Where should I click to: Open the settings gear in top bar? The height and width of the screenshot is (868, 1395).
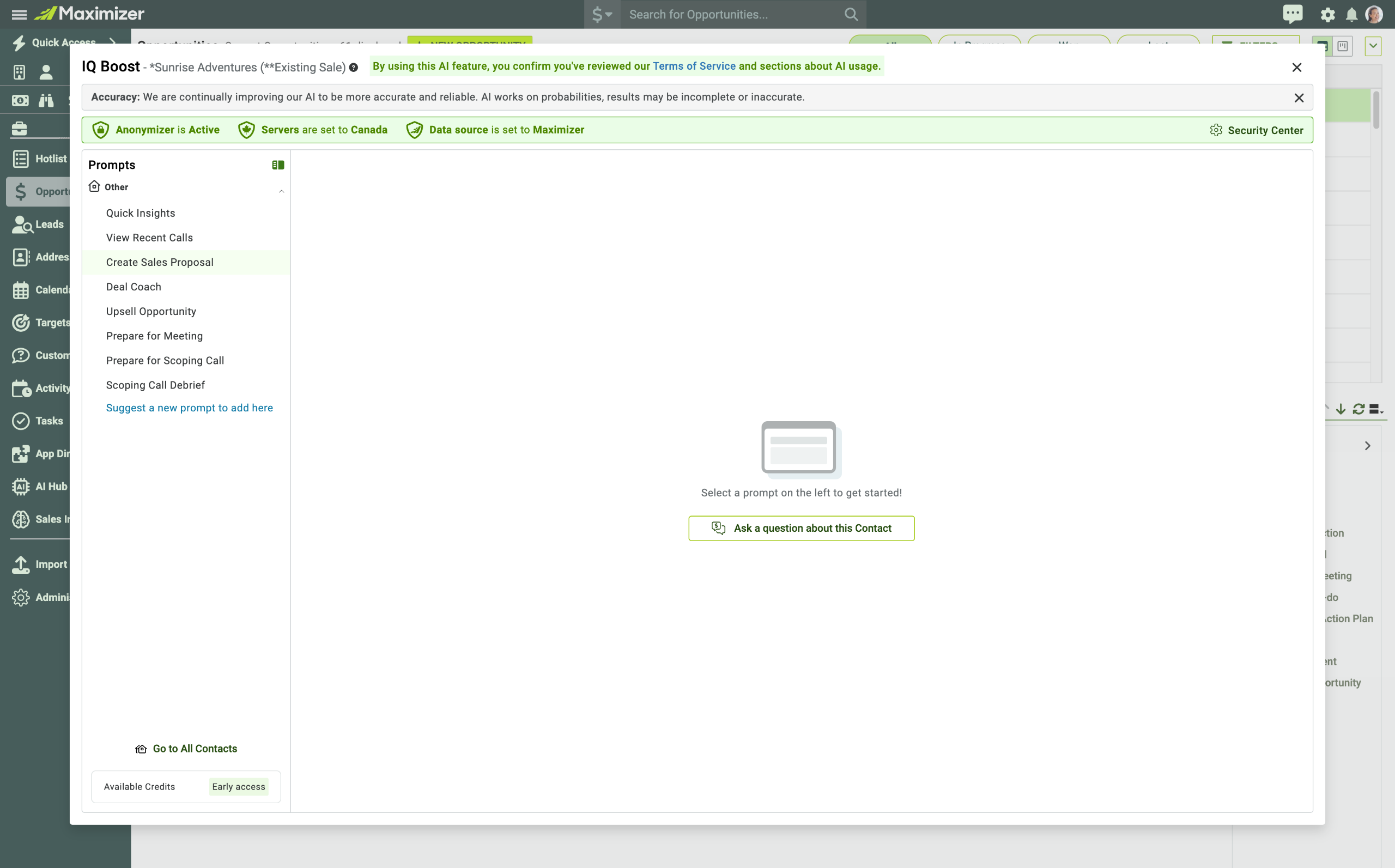[x=1327, y=15]
